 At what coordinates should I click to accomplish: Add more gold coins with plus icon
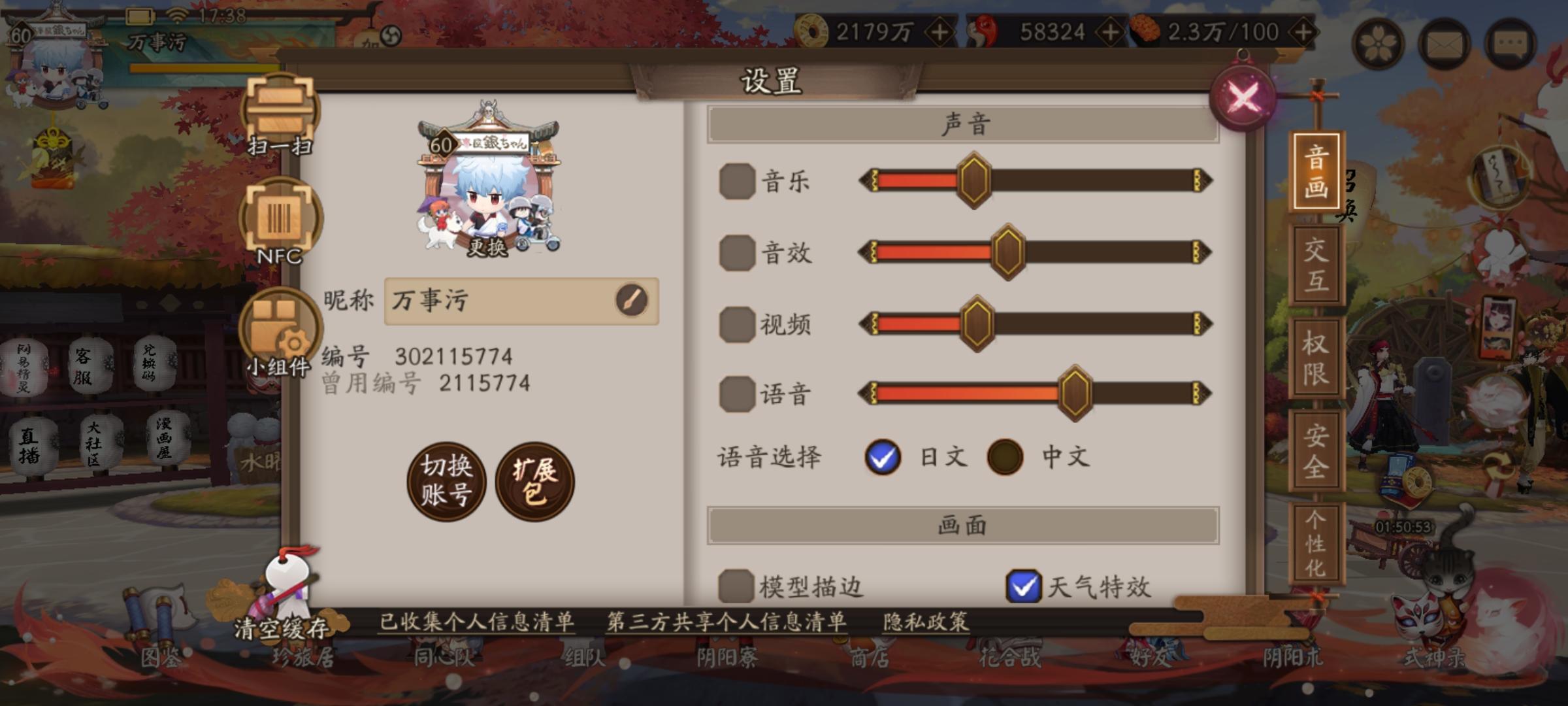[x=939, y=32]
